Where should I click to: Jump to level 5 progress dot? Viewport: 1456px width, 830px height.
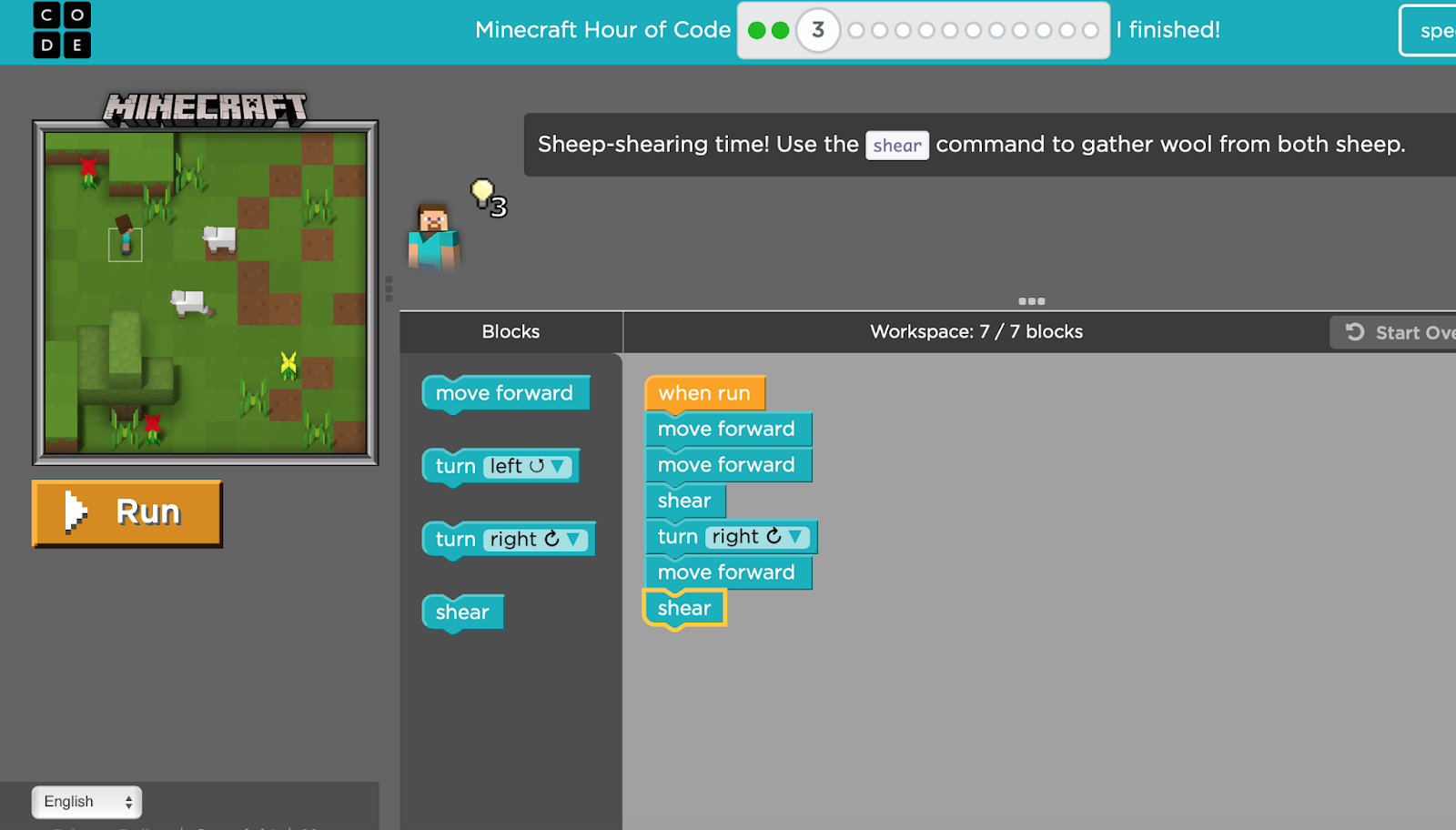880,31
